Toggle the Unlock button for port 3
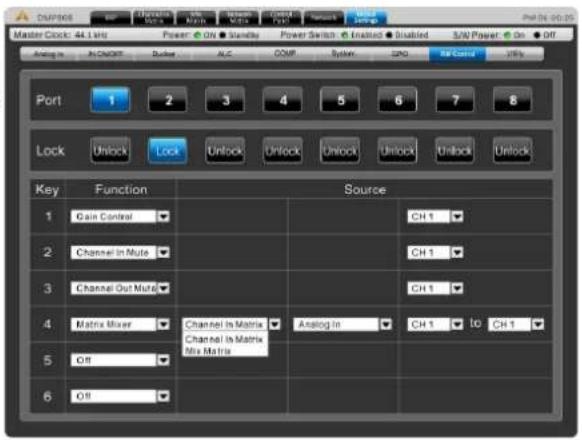The width and height of the screenshot is (582, 440). pyautogui.click(x=225, y=150)
